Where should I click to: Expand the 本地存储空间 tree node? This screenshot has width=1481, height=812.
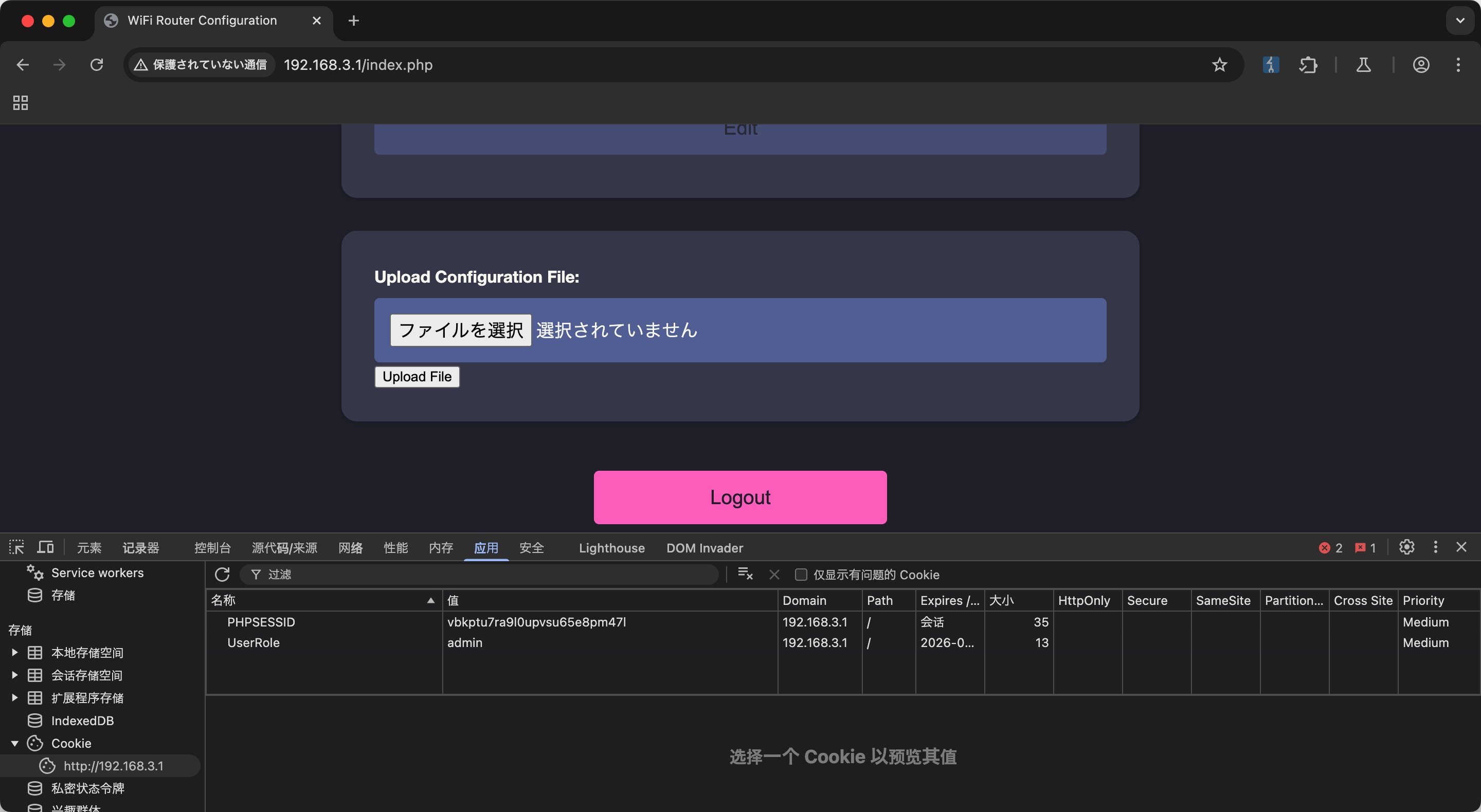(x=15, y=652)
